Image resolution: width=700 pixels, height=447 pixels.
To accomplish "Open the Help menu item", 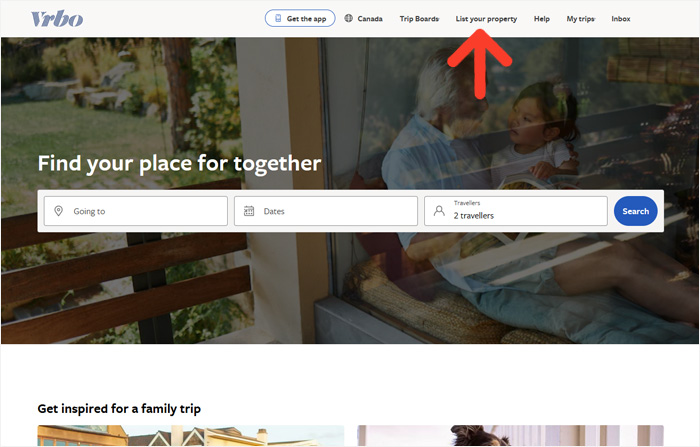I will point(542,19).
